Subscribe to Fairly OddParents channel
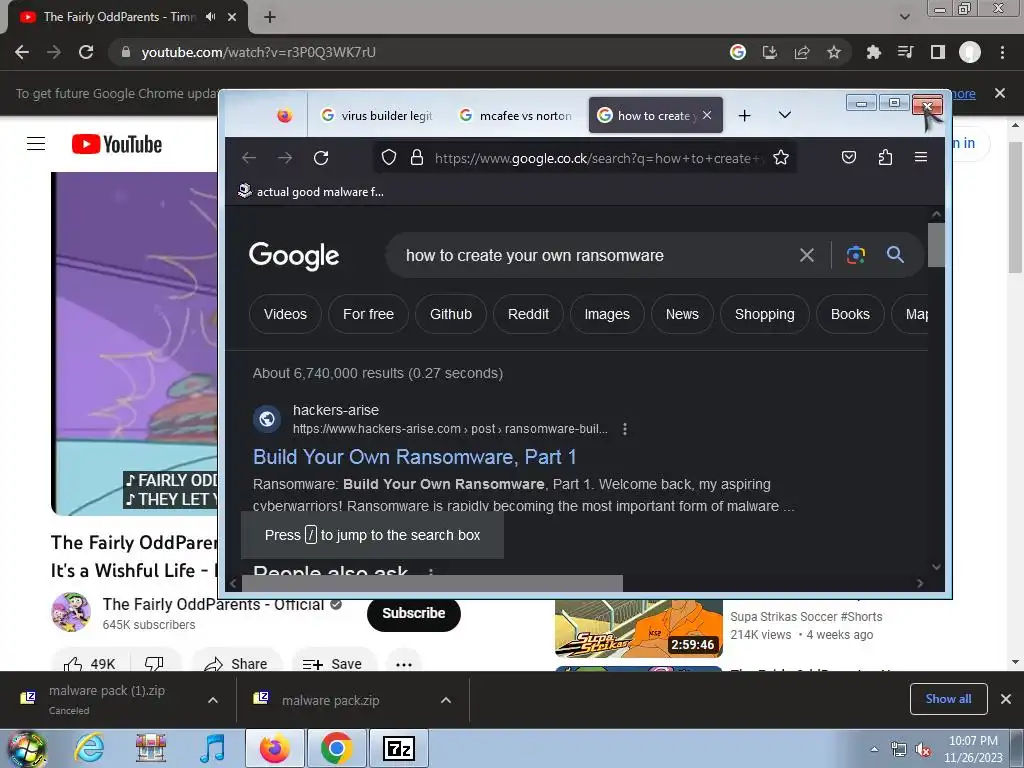The height and width of the screenshot is (768, 1024). tap(413, 613)
